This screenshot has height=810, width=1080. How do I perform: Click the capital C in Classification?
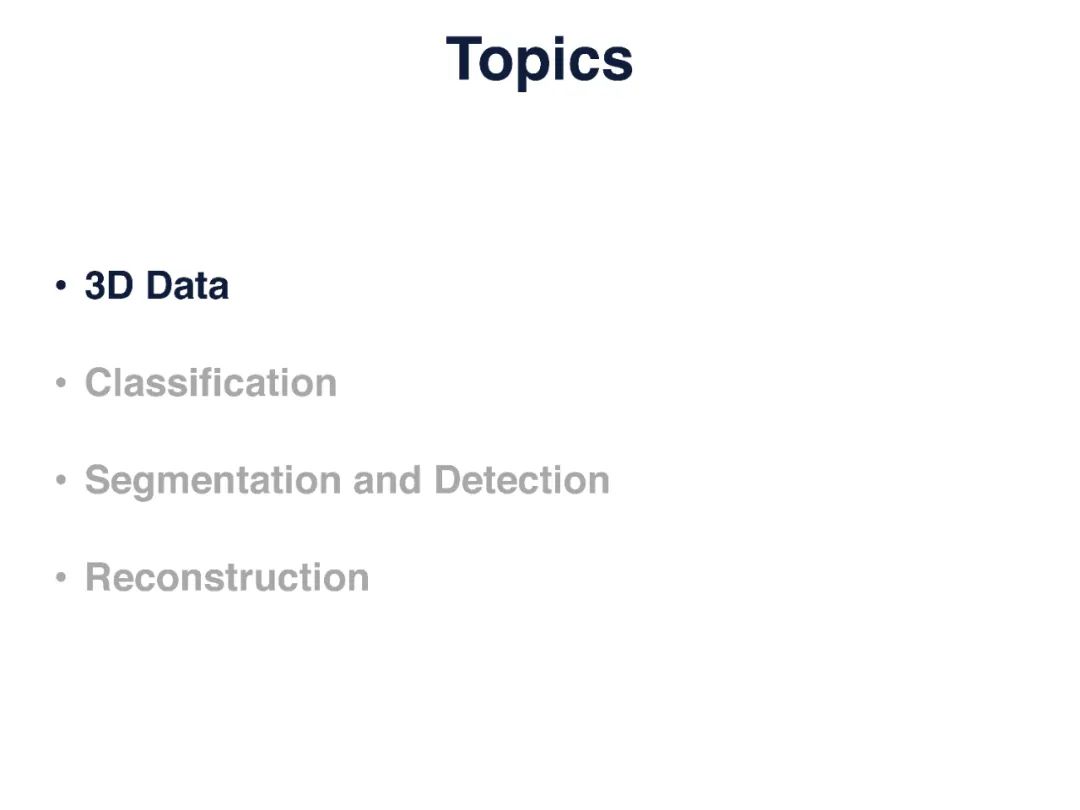tap(98, 383)
